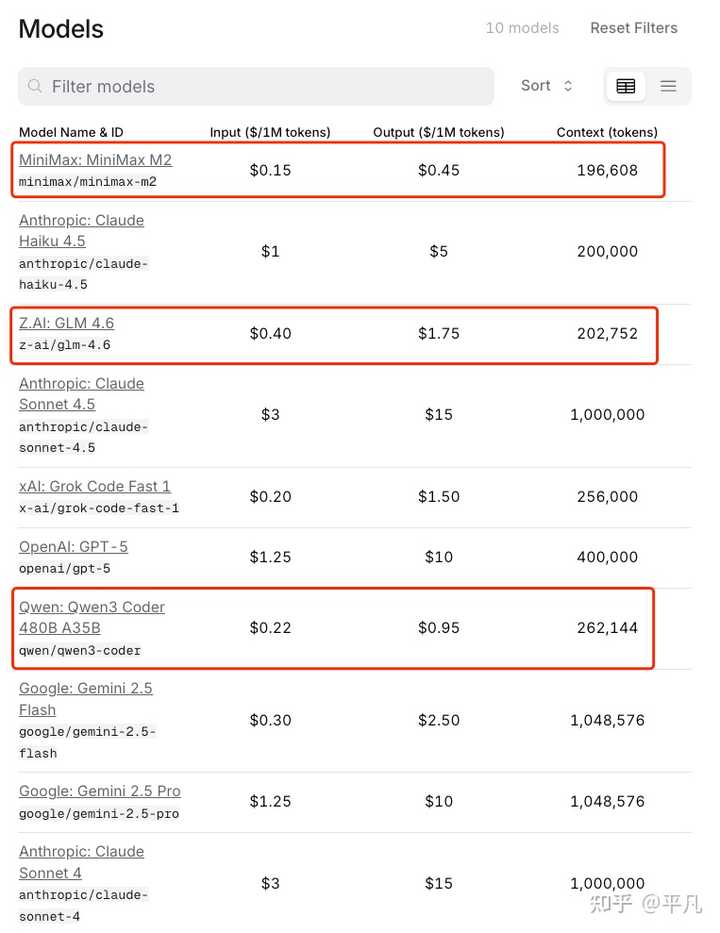Switch to table view layout icon
This screenshot has width=720, height=933.
[x=626, y=87]
